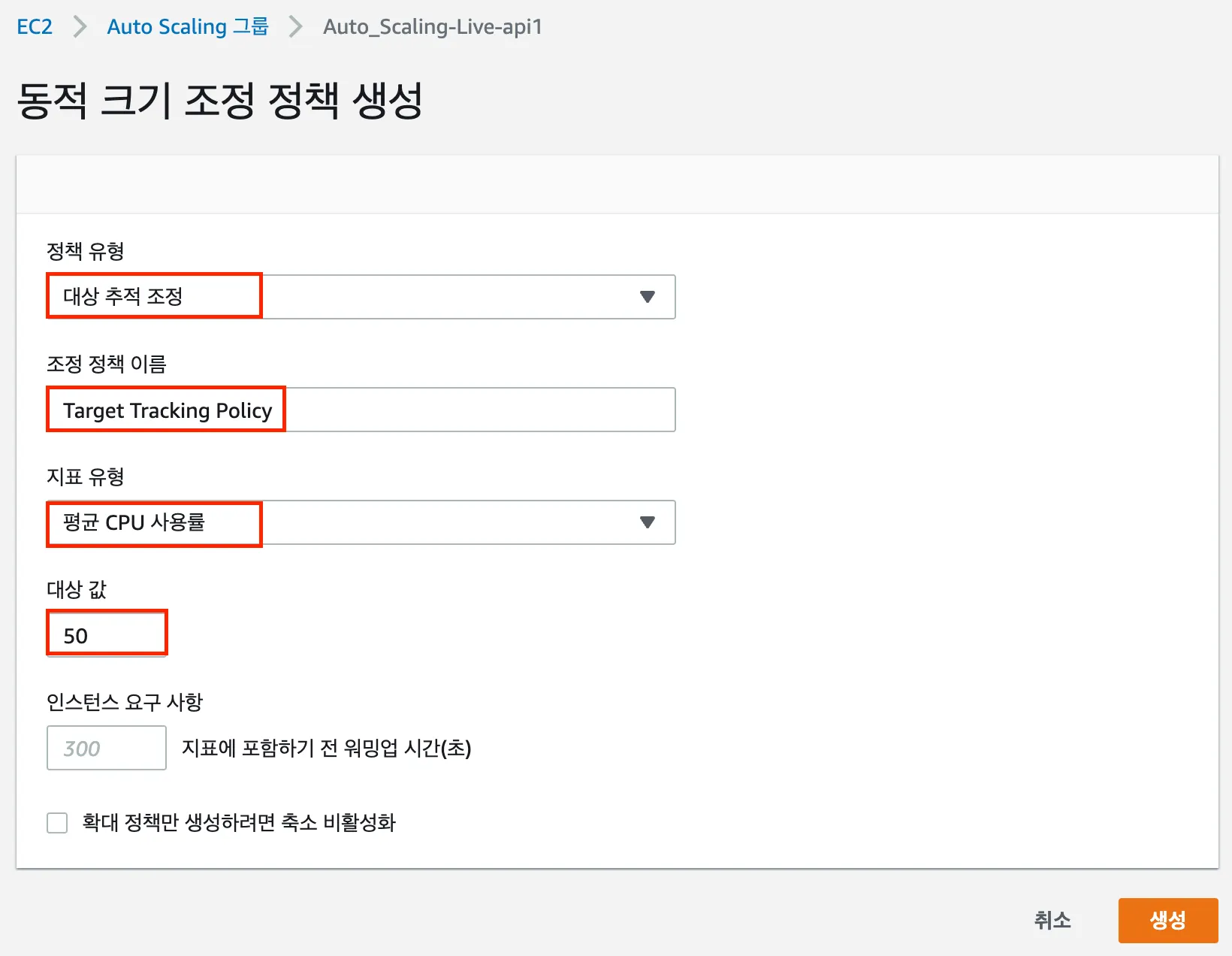The width and height of the screenshot is (1232, 956).
Task: Go to Auto Scaling 그룹 breadcrumb
Action: coord(188,27)
